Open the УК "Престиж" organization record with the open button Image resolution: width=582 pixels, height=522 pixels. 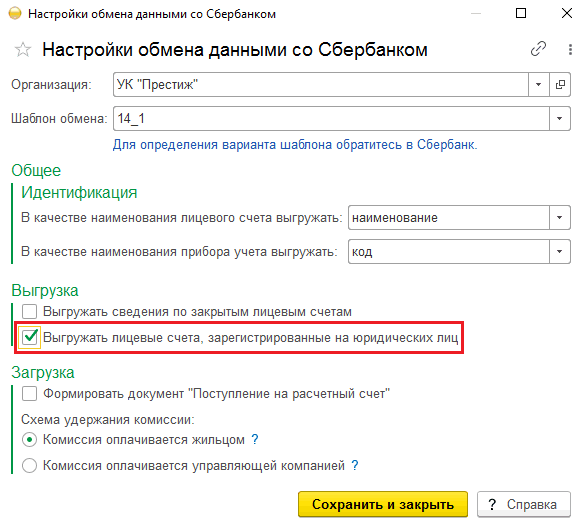560,85
